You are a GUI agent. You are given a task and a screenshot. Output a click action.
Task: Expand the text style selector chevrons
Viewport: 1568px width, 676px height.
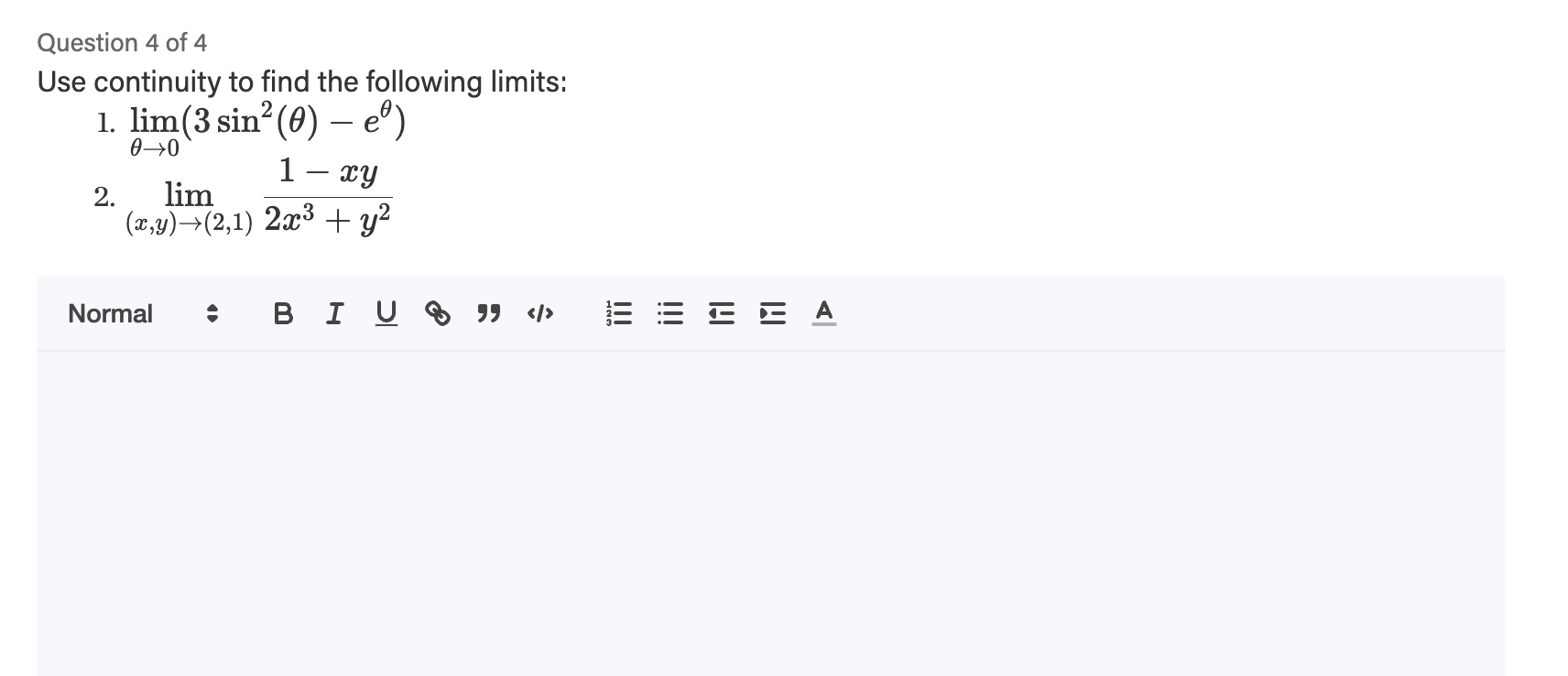(212, 314)
